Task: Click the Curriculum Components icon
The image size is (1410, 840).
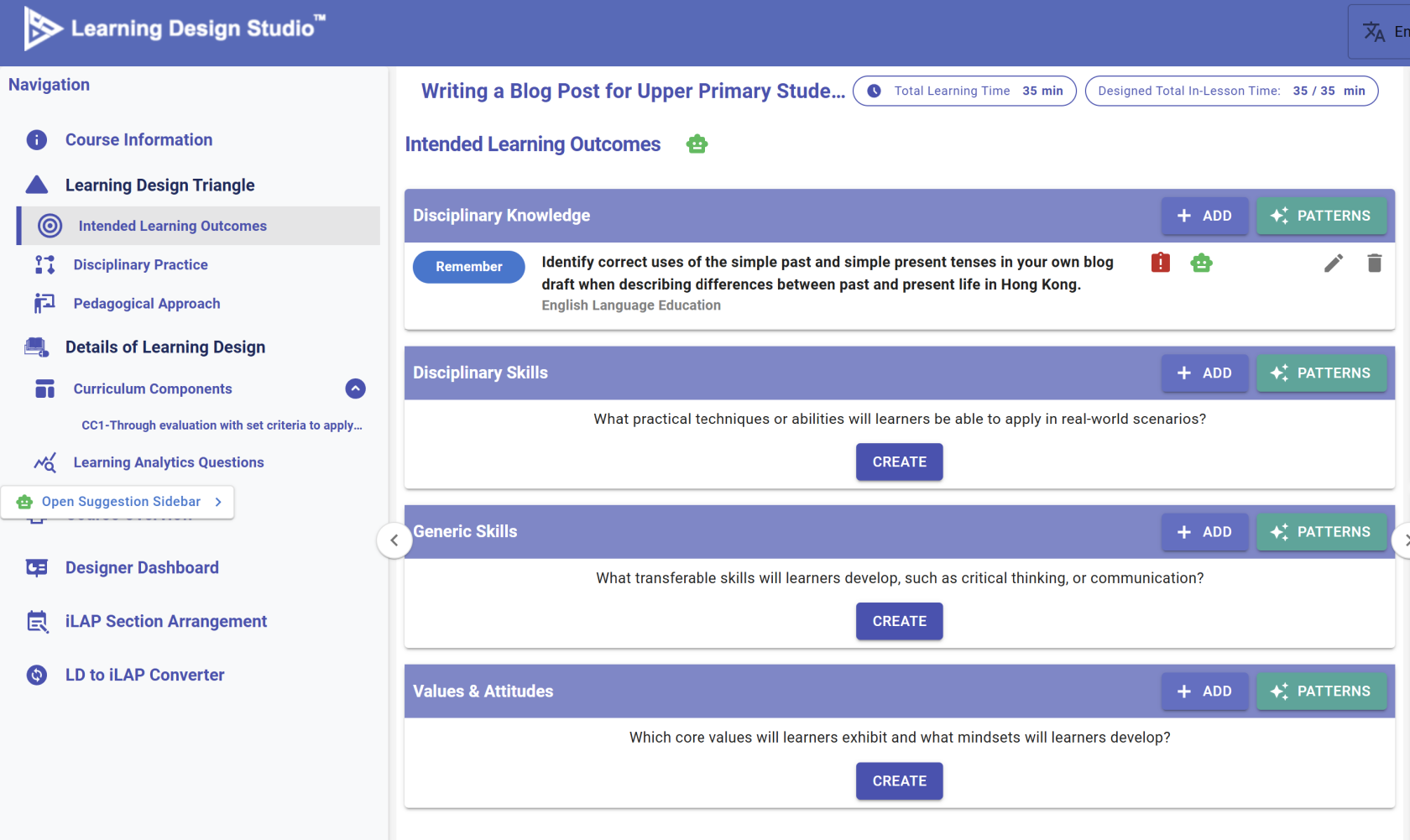Action: [45, 389]
